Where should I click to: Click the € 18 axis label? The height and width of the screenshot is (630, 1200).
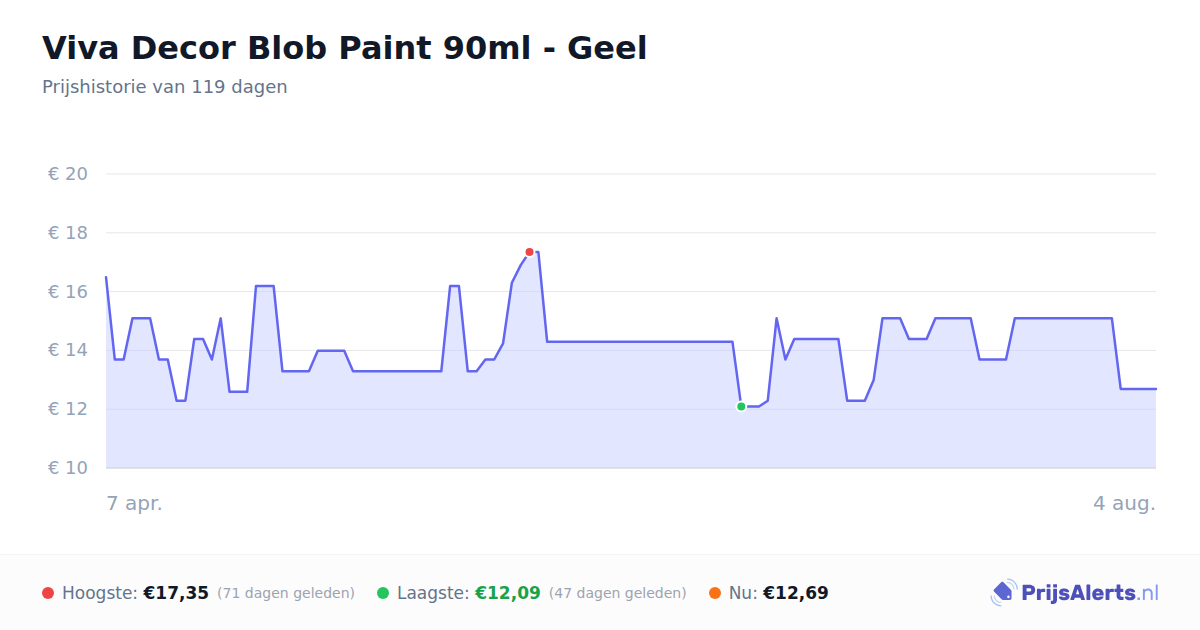click(68, 233)
